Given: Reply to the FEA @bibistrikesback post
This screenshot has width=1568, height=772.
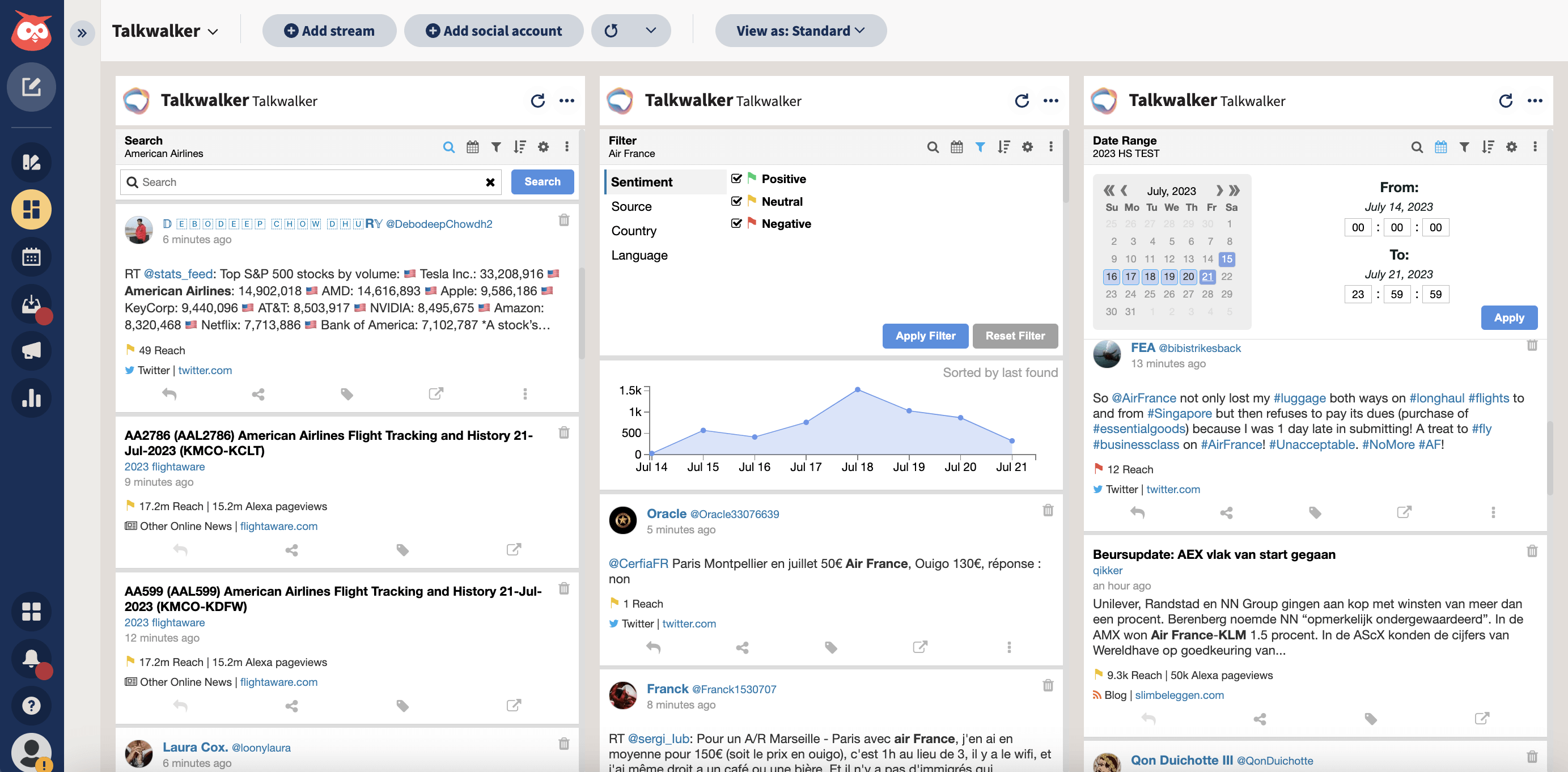Looking at the screenshot, I should pyautogui.click(x=1137, y=512).
